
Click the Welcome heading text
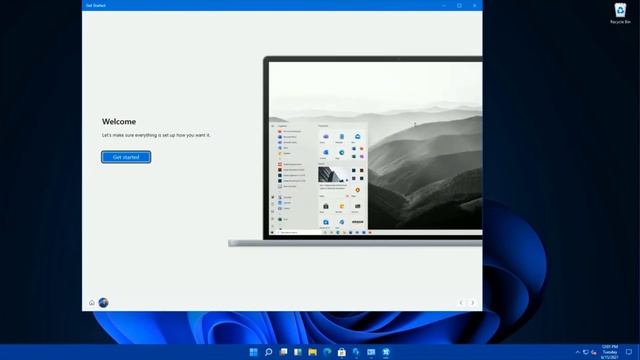pyautogui.click(x=119, y=122)
